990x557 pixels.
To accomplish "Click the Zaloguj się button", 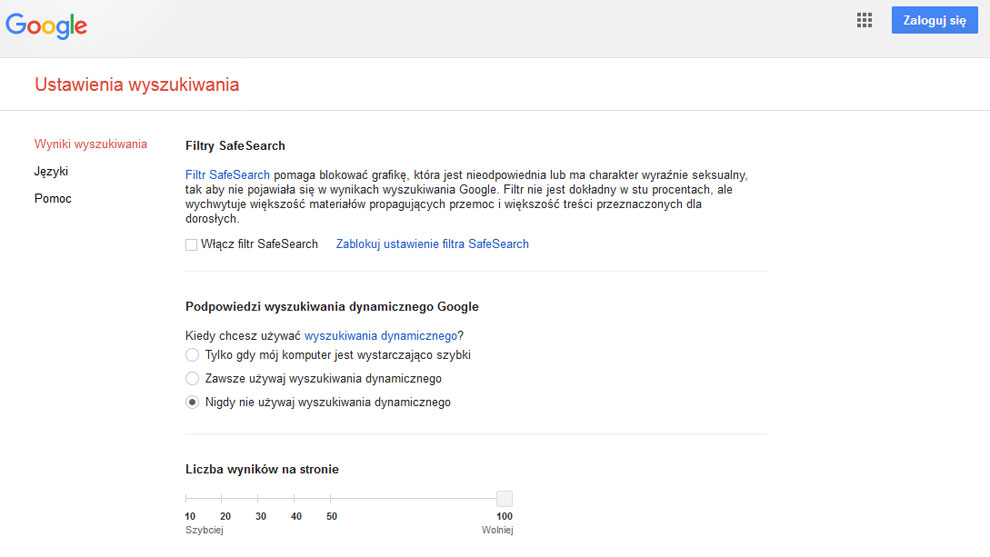I will tap(934, 20).
